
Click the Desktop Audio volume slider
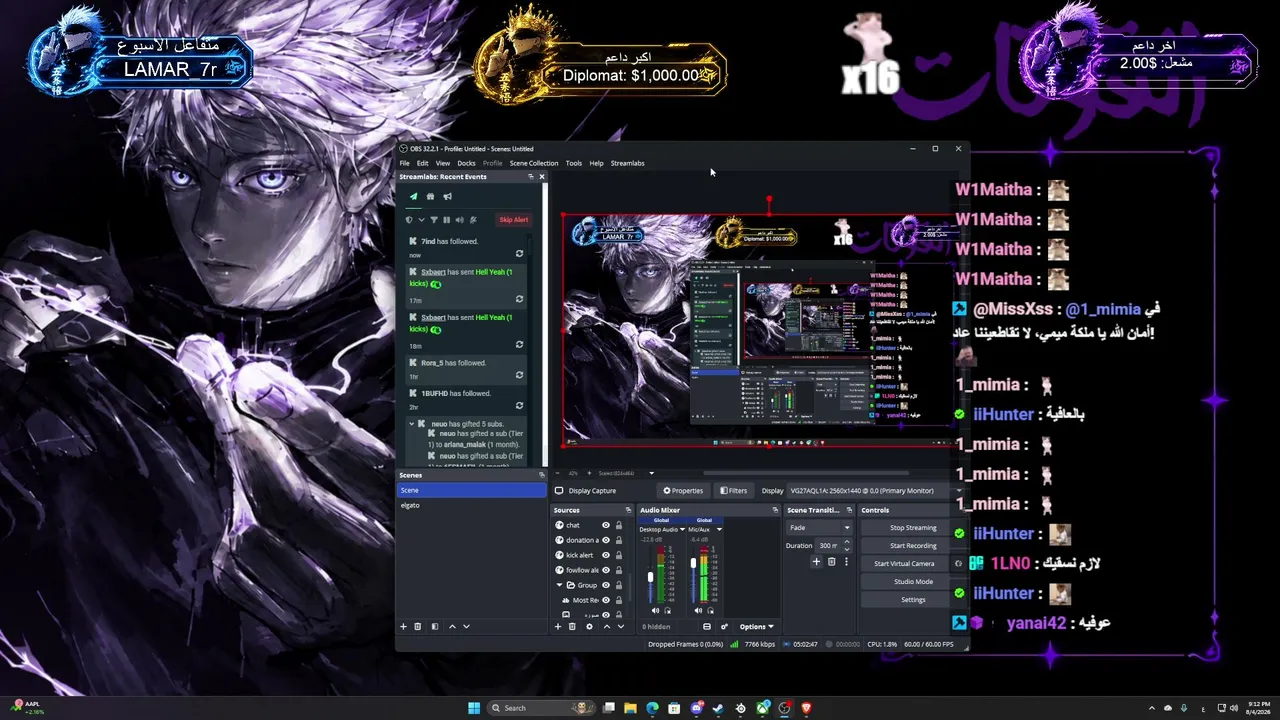pos(650,576)
